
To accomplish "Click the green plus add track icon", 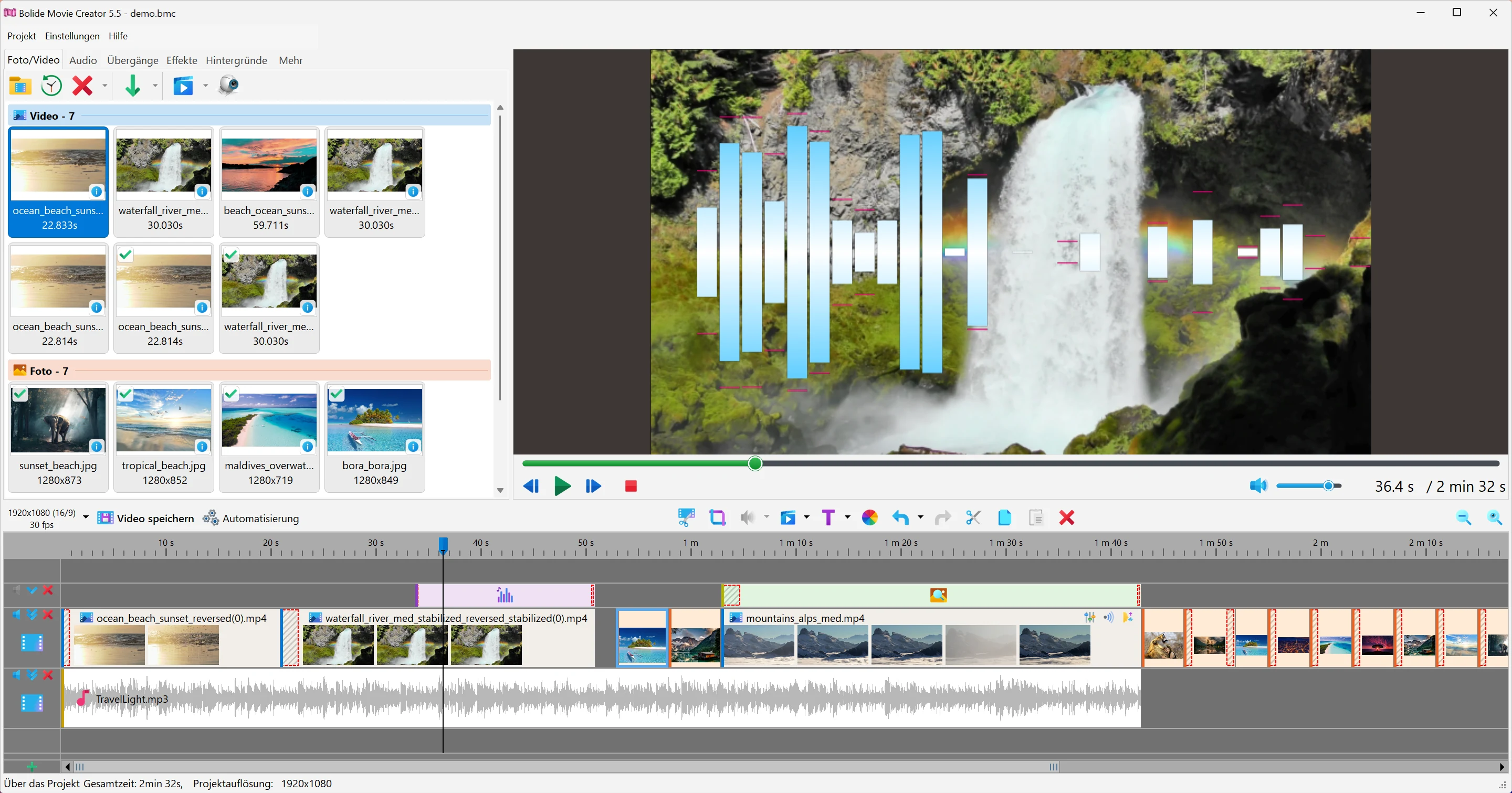I will [x=31, y=767].
